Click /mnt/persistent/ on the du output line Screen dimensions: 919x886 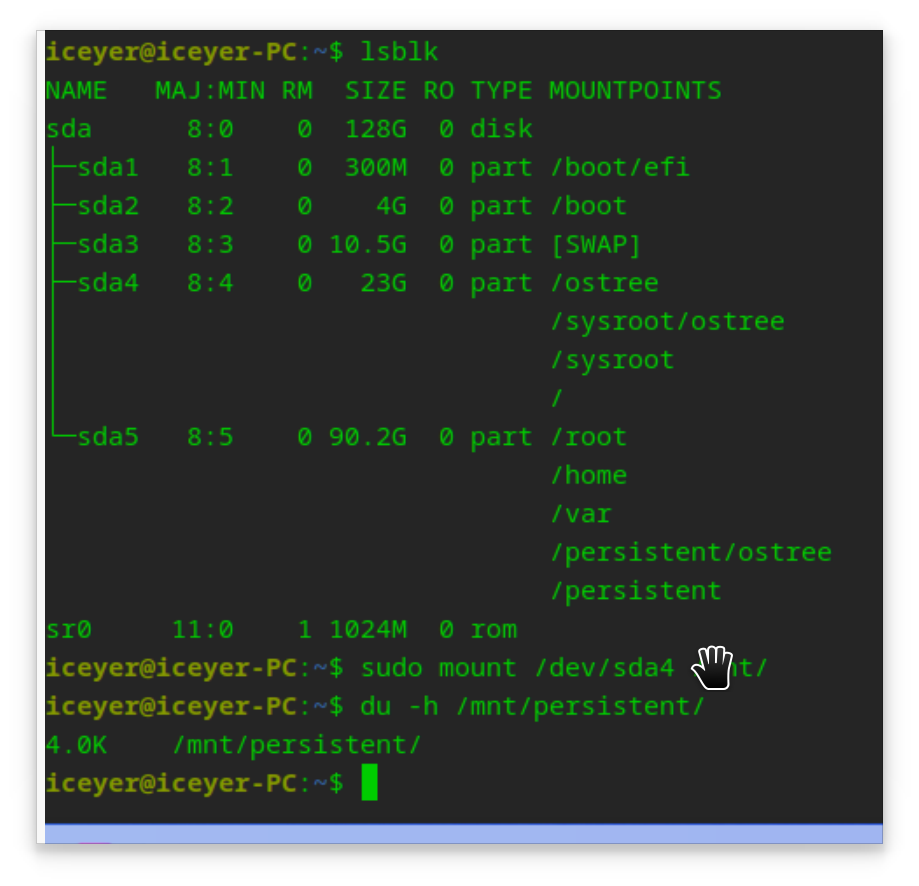point(297,745)
